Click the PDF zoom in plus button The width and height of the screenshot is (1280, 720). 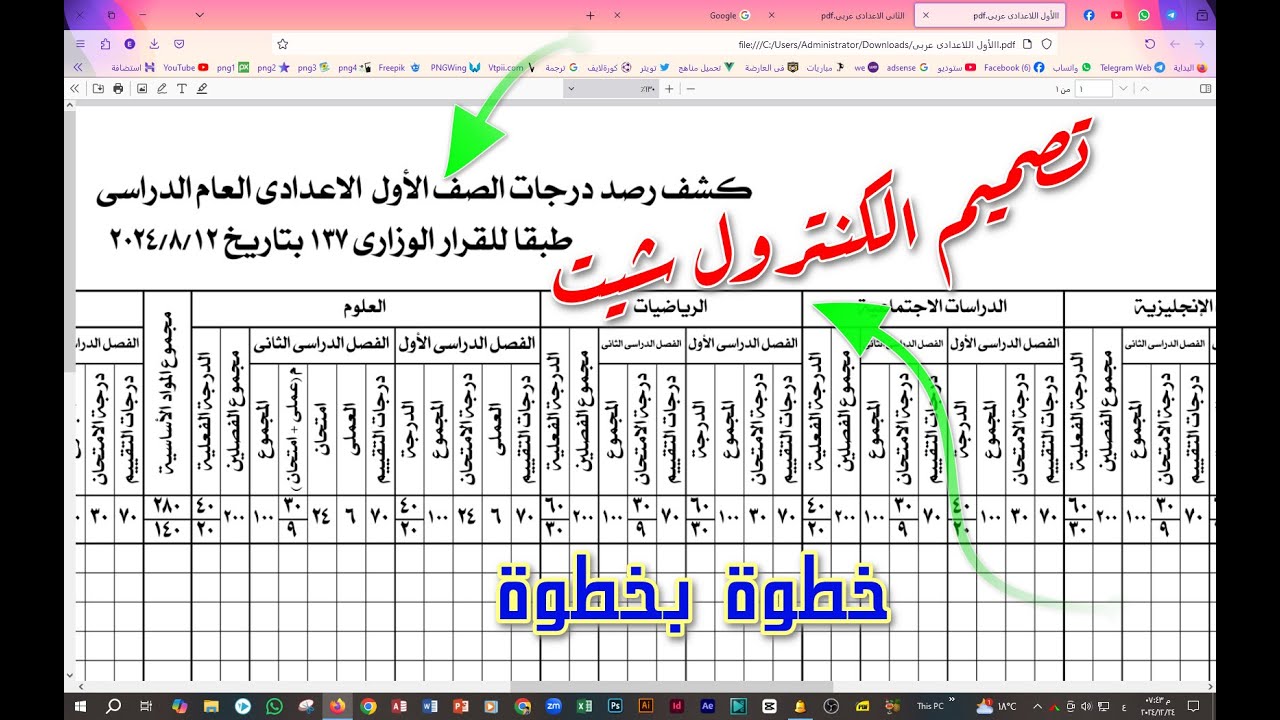[x=669, y=89]
